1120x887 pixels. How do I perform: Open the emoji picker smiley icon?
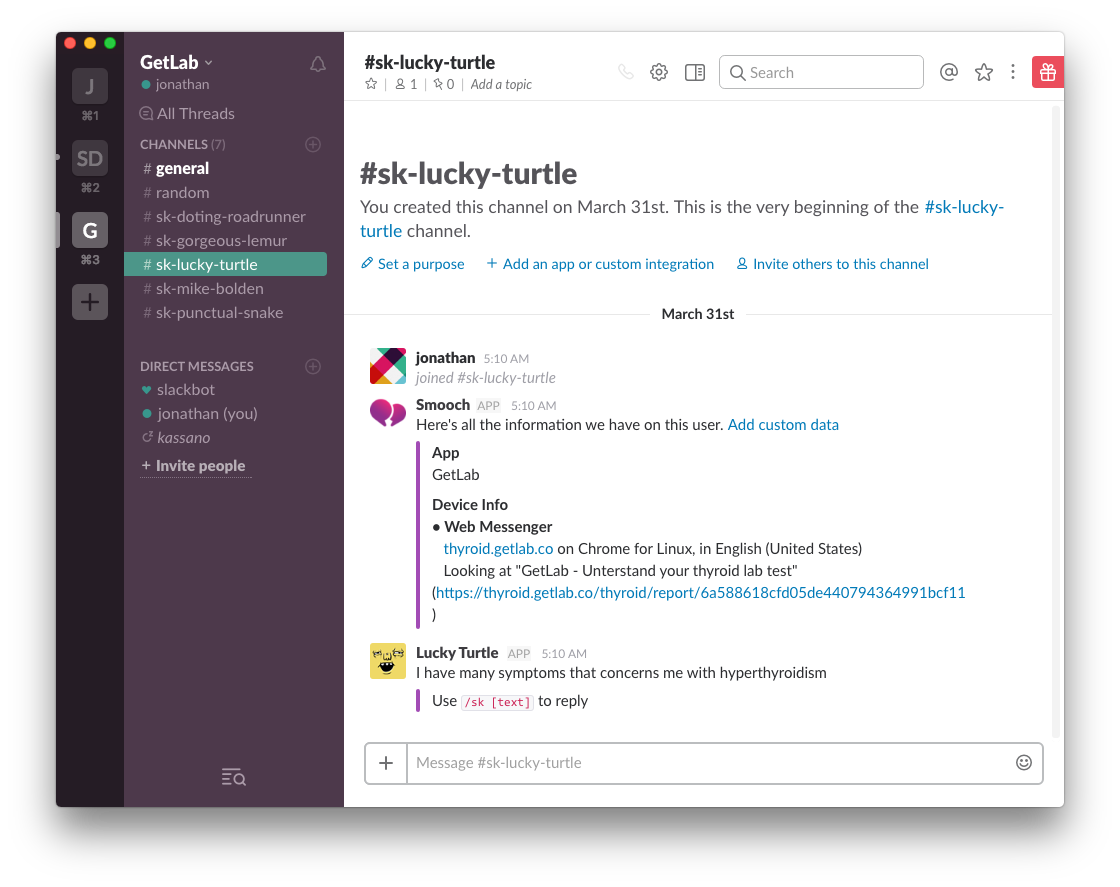[1023, 762]
